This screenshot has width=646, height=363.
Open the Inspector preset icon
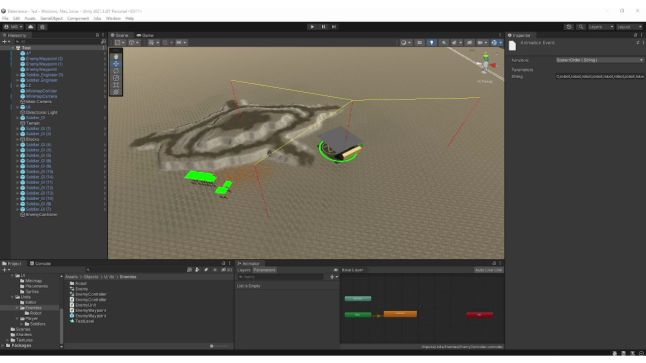click(638, 42)
